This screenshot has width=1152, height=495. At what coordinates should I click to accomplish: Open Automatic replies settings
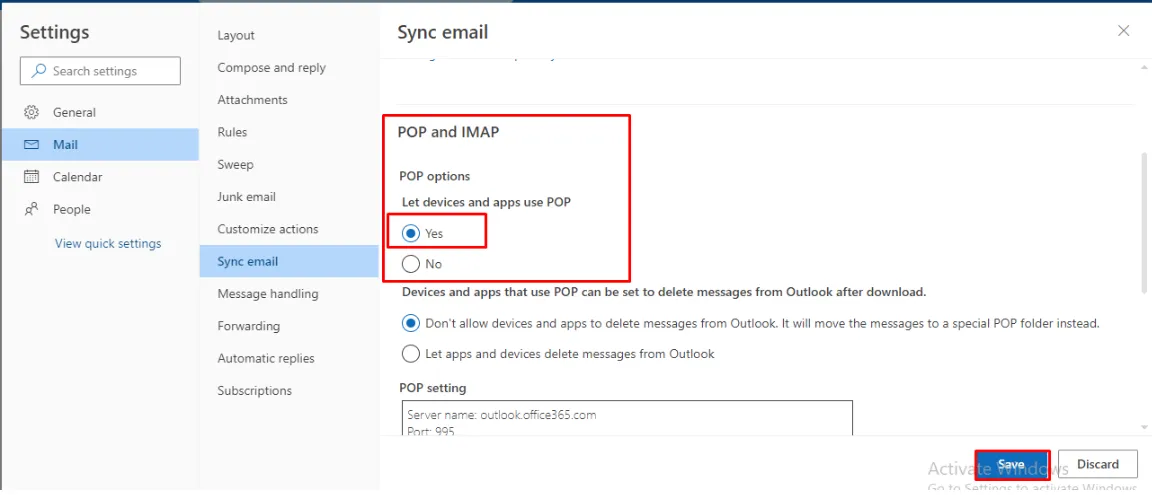[x=266, y=358]
